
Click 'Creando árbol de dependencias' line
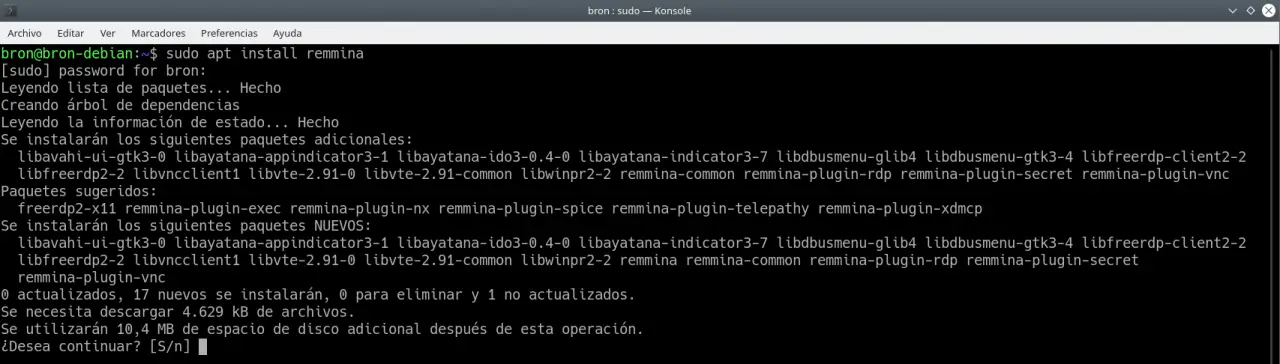click(120, 105)
